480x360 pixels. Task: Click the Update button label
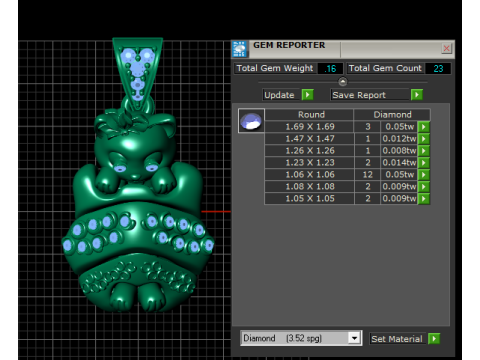pyautogui.click(x=279, y=95)
